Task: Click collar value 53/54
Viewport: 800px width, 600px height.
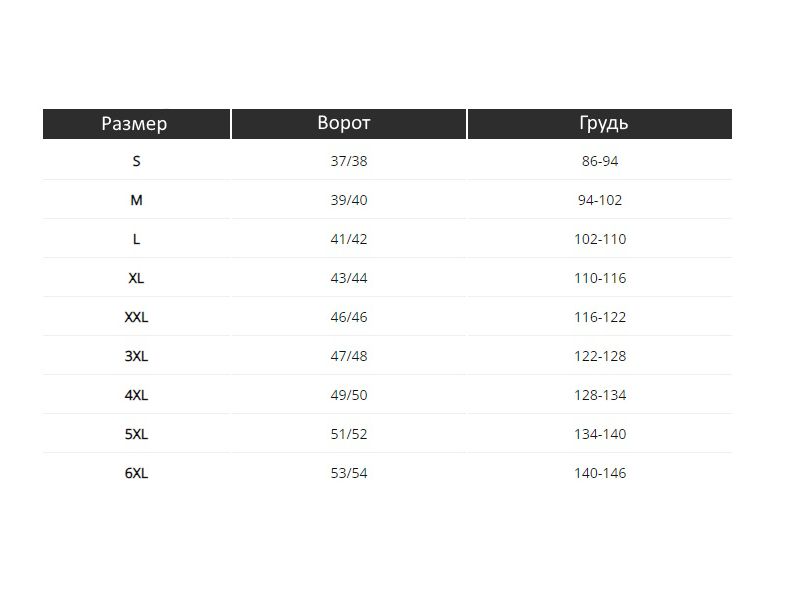Action: 349,473
